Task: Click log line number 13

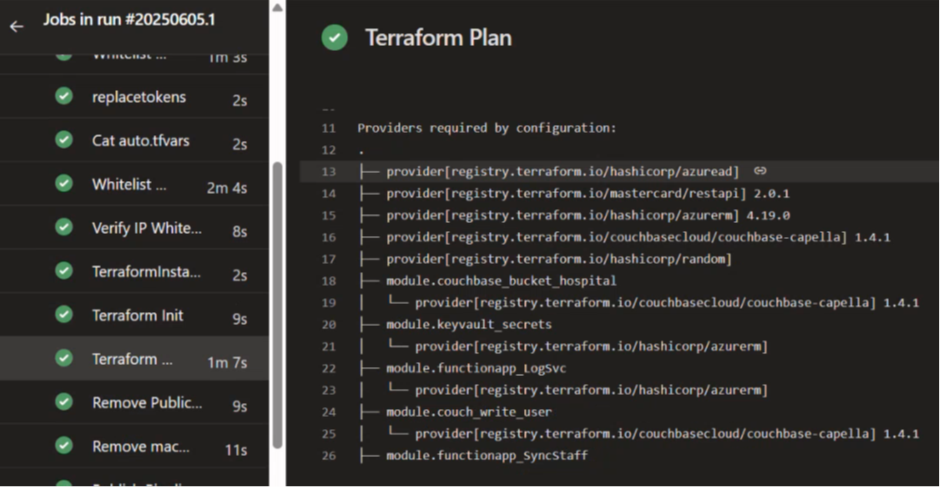Action: (x=329, y=171)
